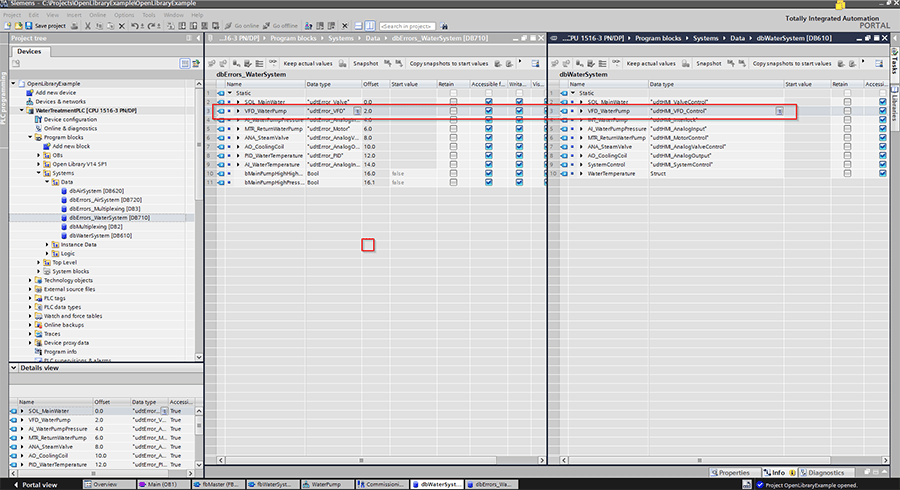Screen dimensions: 900x490
Task: Toggle Accessible checkbox for MTR_ReturnWaterPump in dbErrors_WaterSystem
Action: (488, 129)
